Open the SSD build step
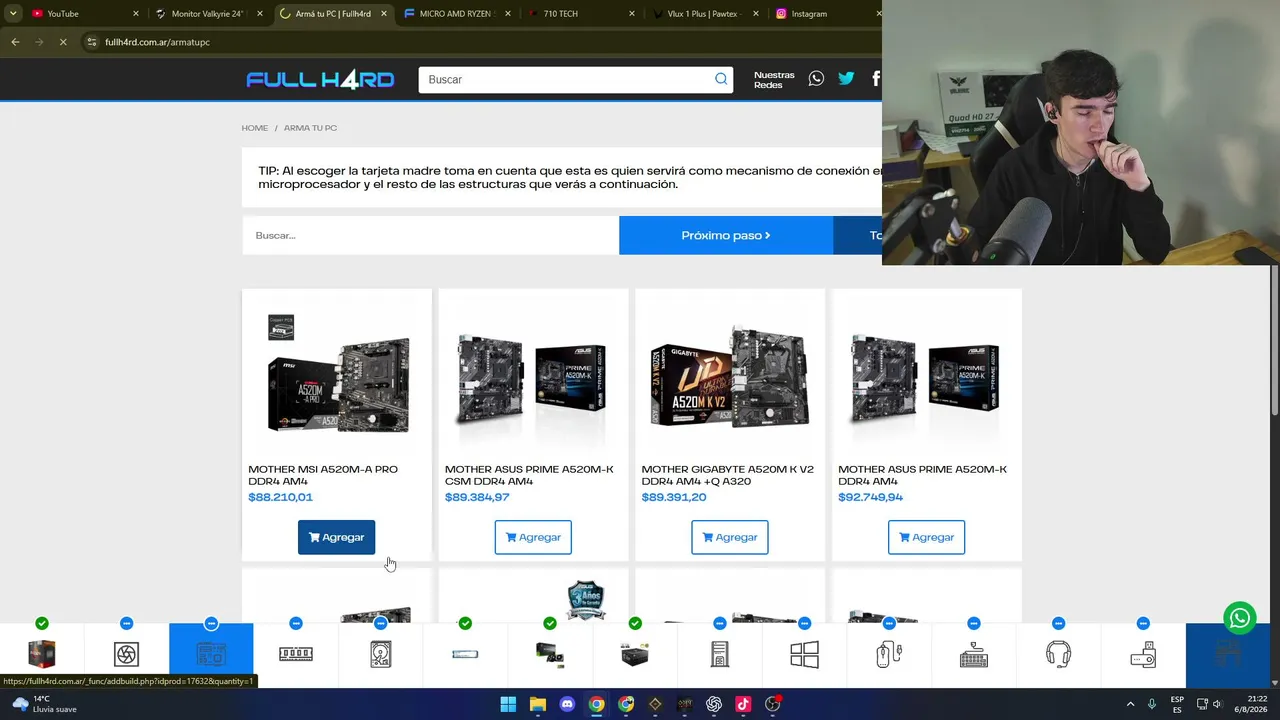This screenshot has width=1280, height=720. coord(465,654)
